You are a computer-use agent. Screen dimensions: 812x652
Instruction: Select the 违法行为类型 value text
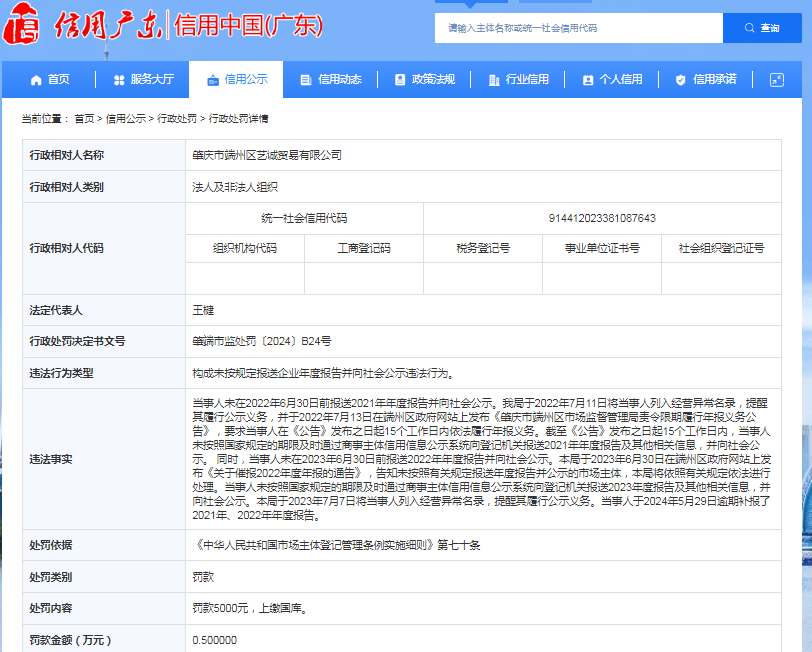pyautogui.click(x=324, y=373)
